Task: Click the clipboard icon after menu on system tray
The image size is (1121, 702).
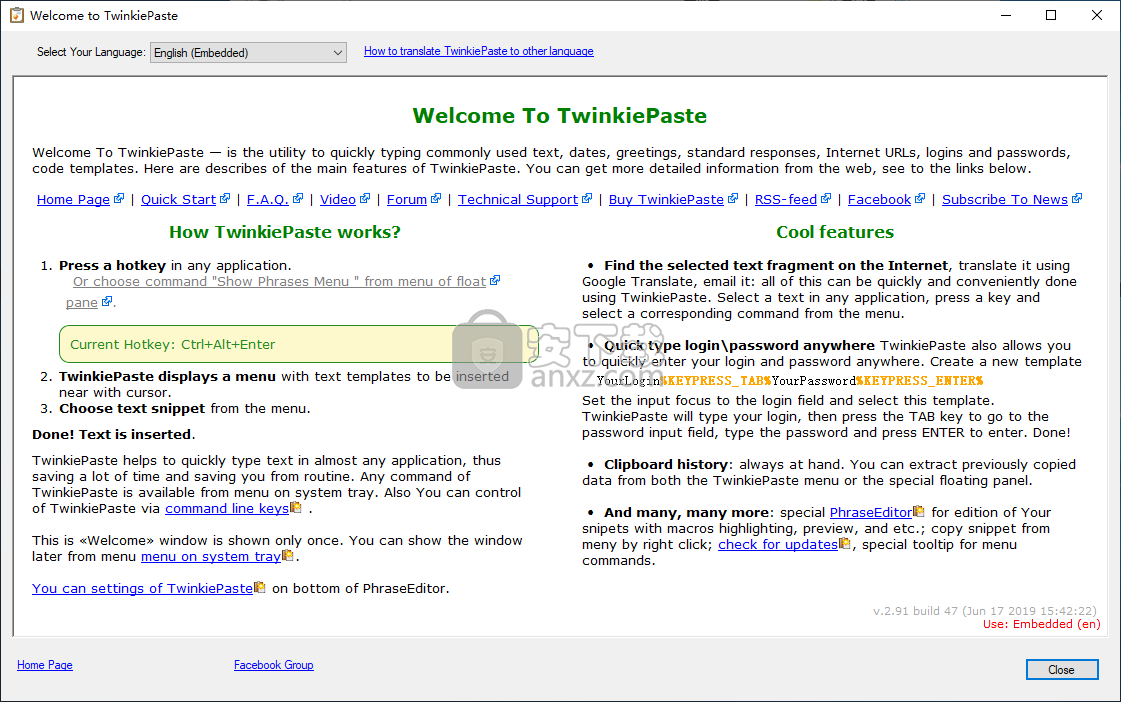Action: tap(288, 555)
